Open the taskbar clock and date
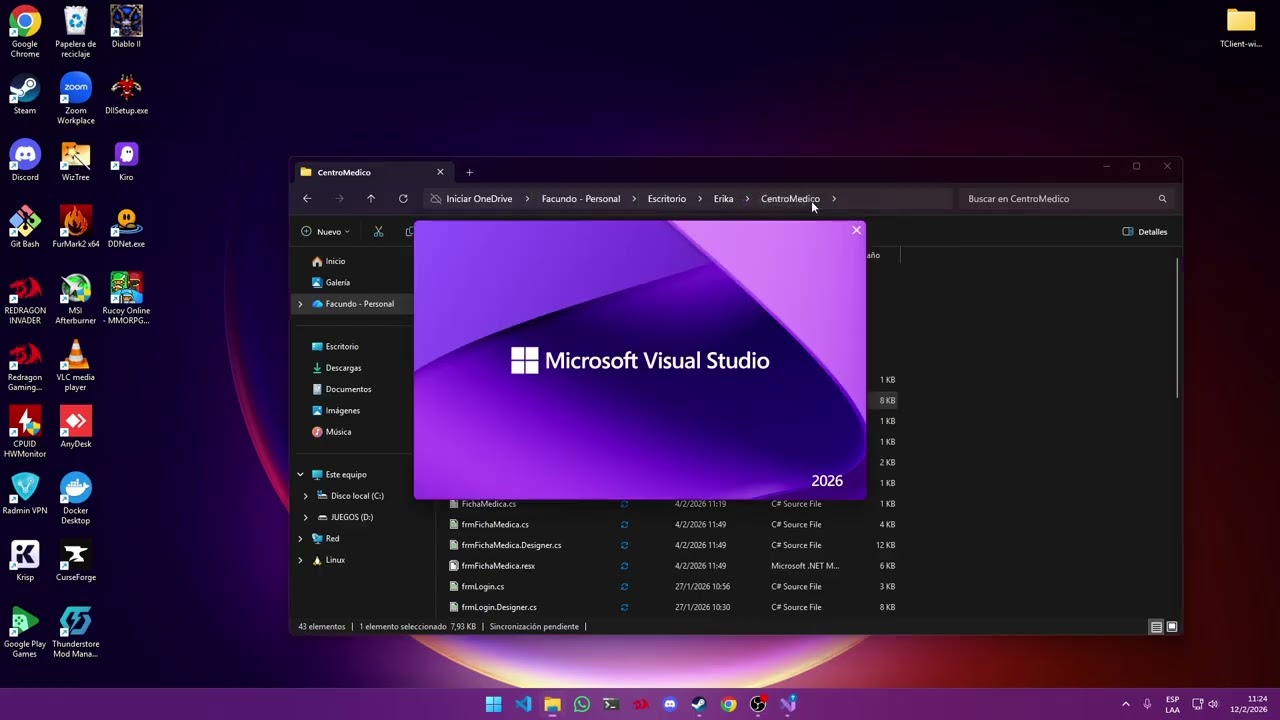 (1248, 704)
